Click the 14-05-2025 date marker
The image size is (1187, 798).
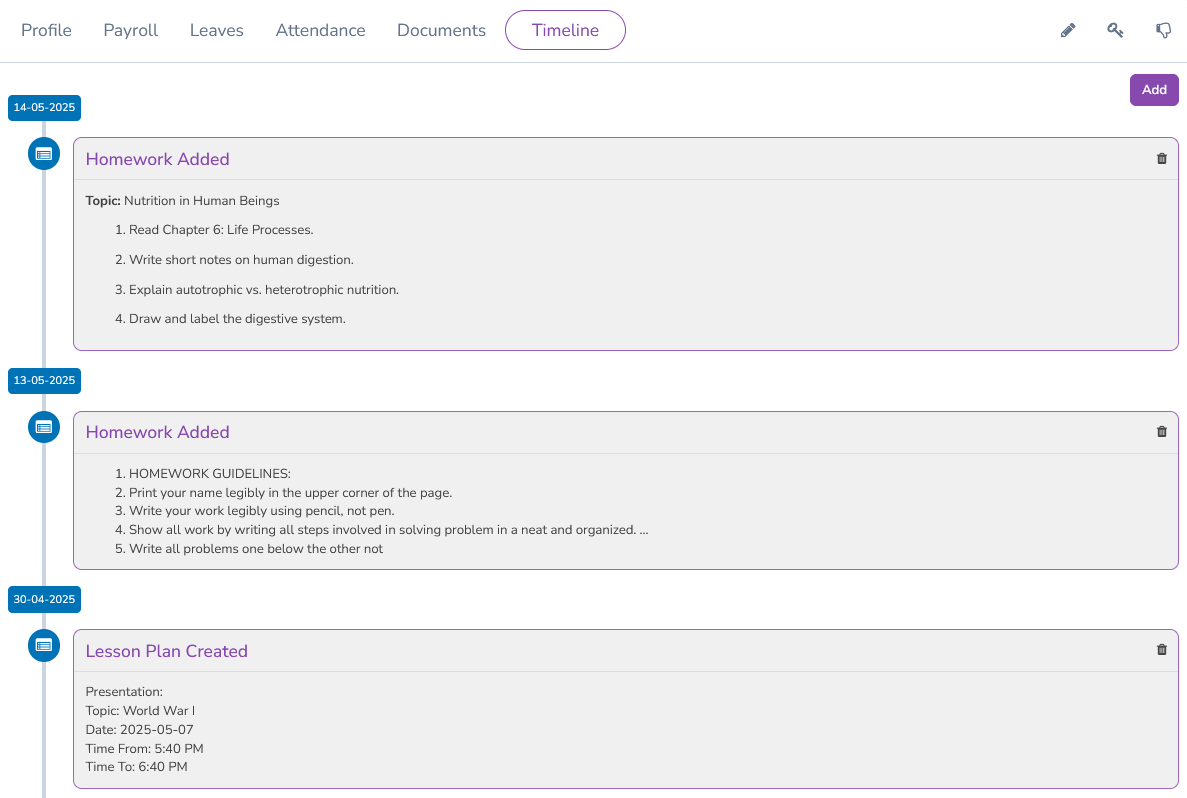44,108
